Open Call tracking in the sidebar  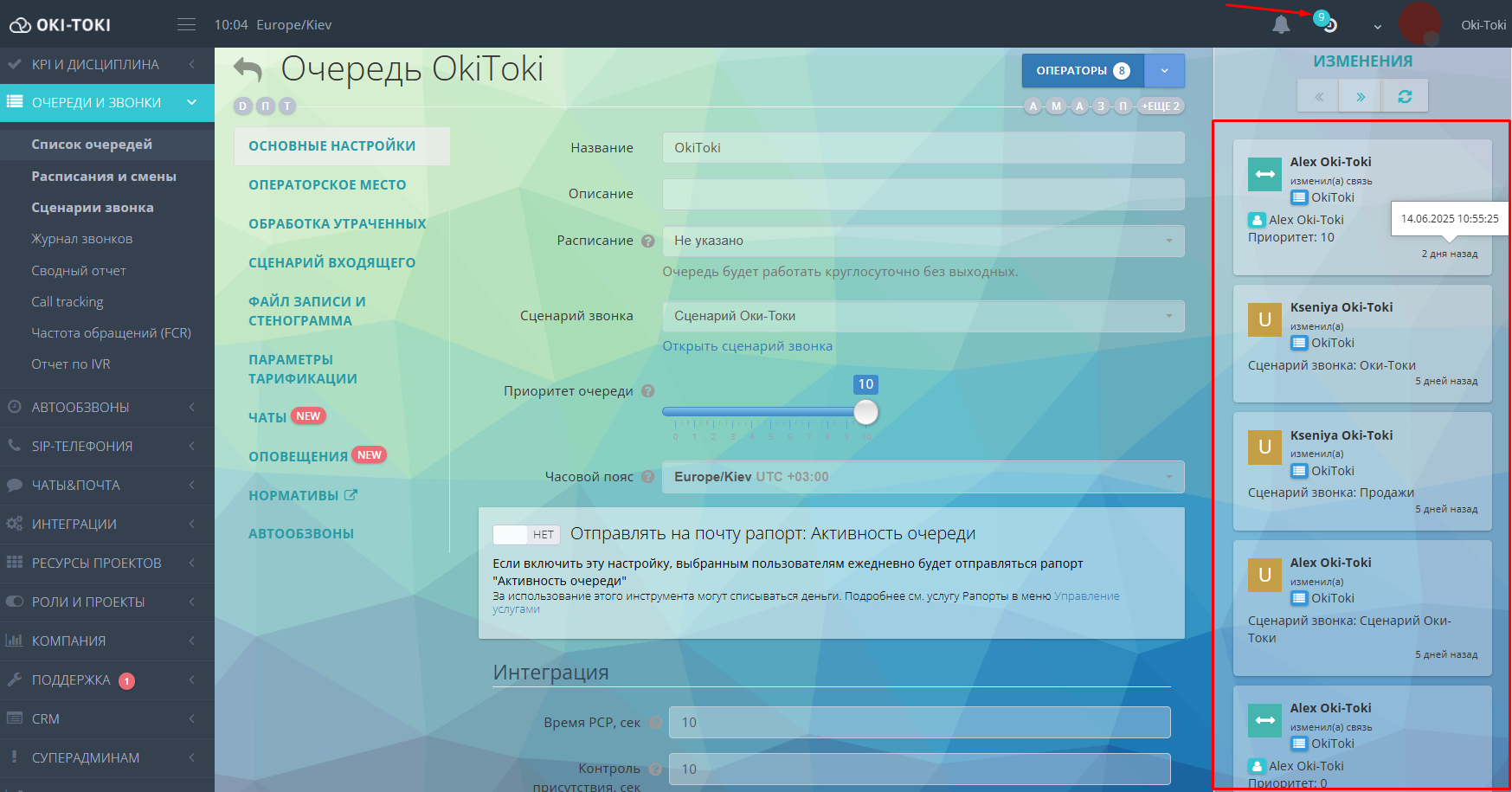pos(68,302)
